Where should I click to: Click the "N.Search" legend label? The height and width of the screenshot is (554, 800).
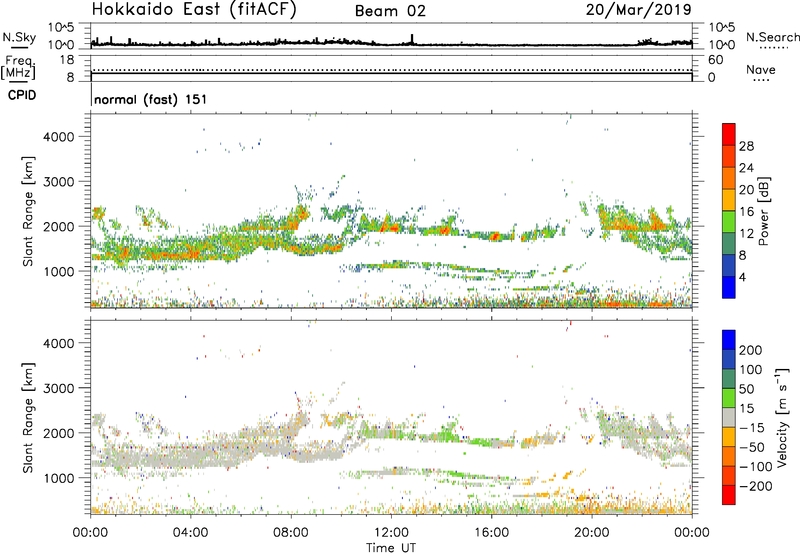tap(772, 37)
